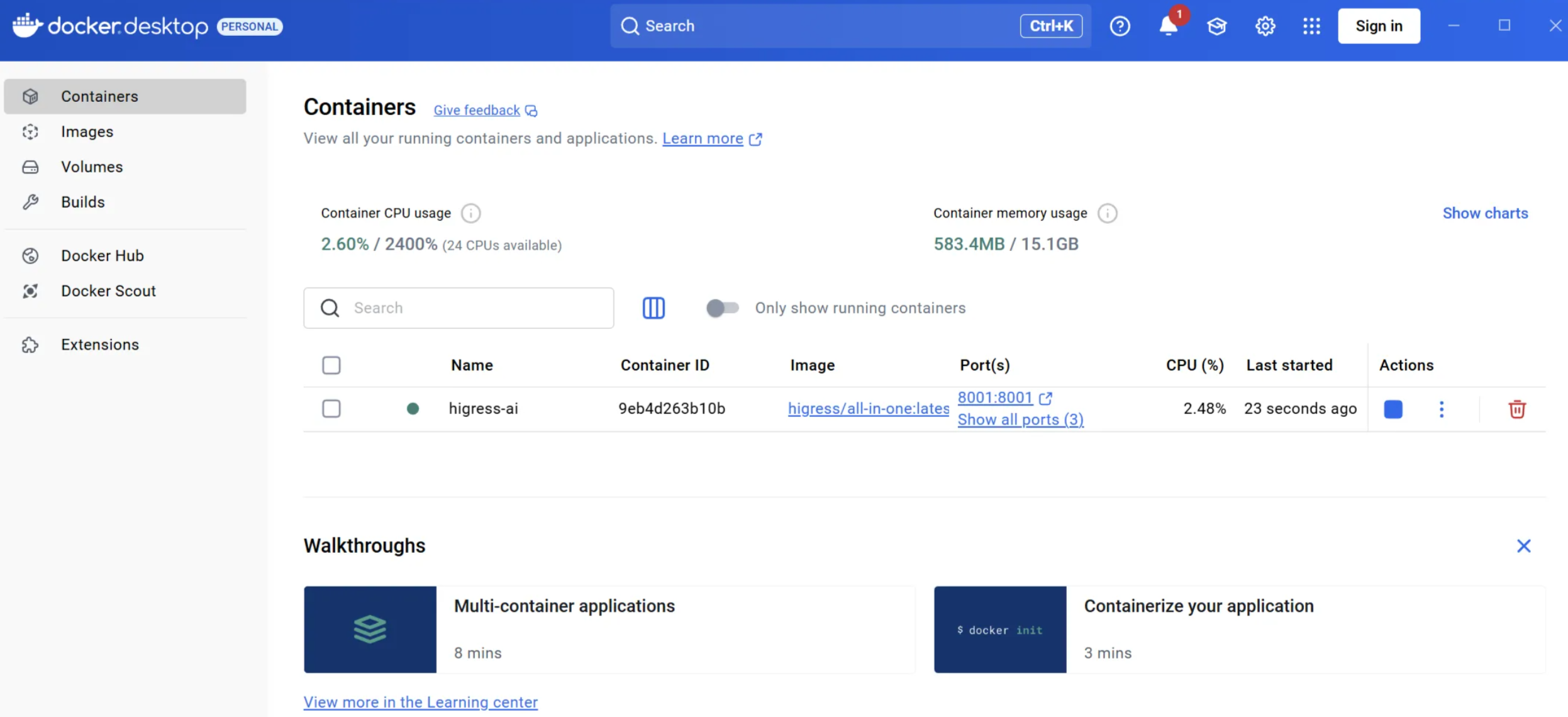Click the Docker whale logo
Image resolution: width=1568 pixels, height=717 pixels.
coord(27,26)
